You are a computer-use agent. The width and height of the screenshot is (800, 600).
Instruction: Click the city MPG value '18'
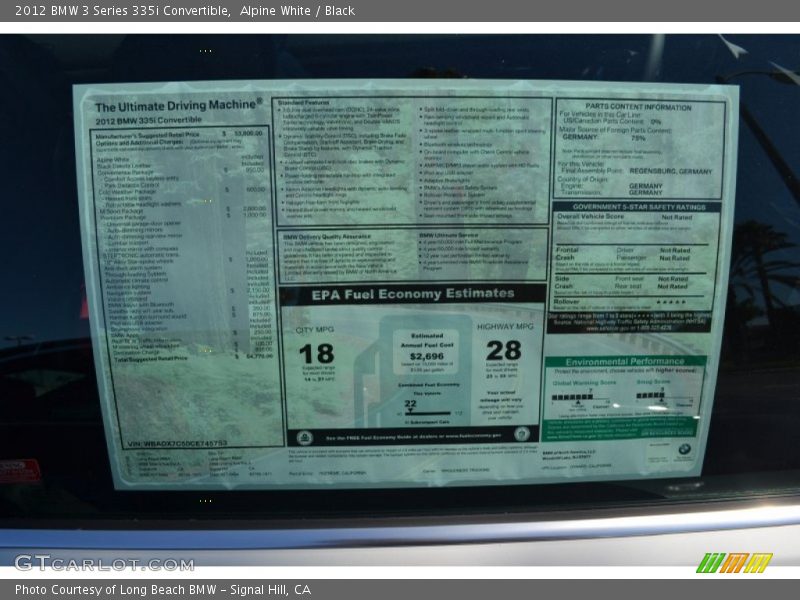(x=316, y=354)
